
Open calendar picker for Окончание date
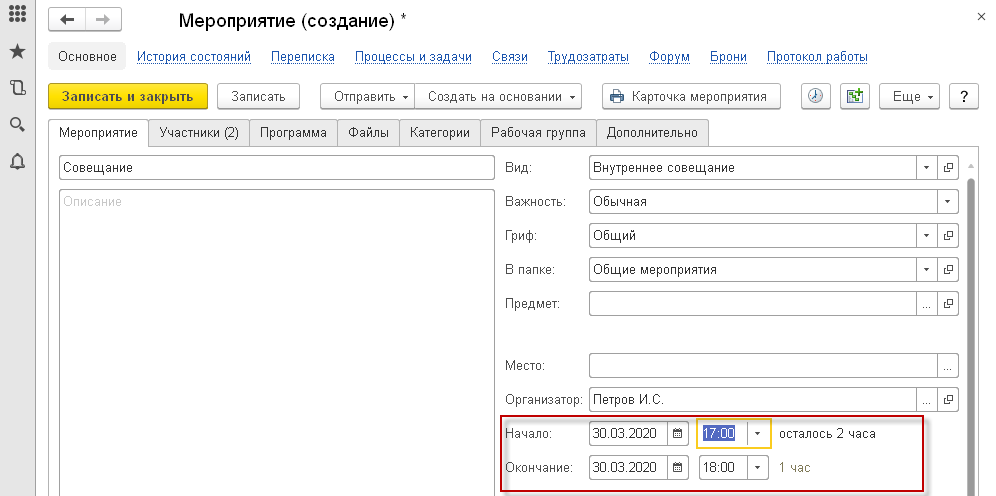[678, 468]
